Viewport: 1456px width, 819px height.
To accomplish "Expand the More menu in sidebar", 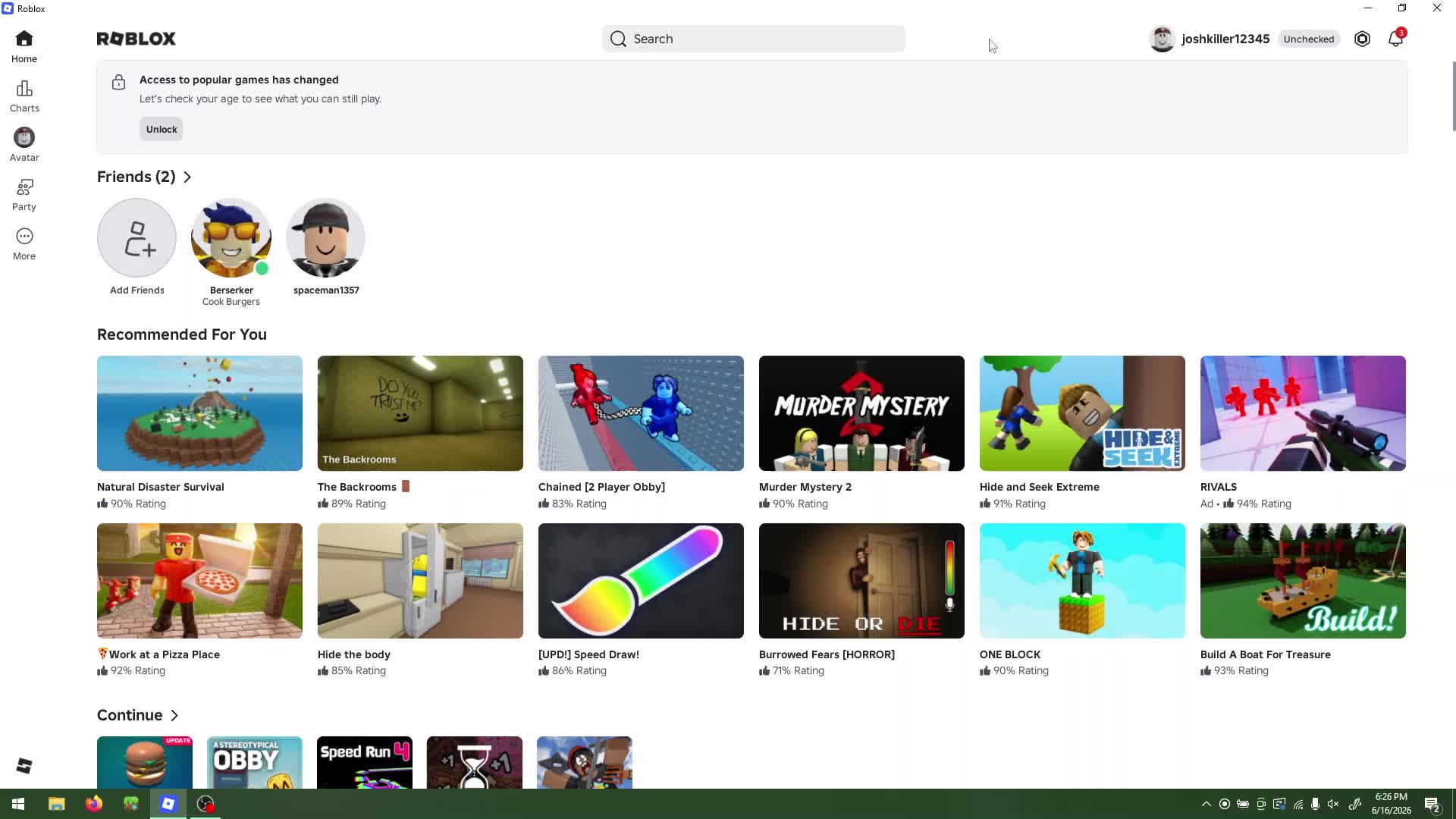I will [x=24, y=244].
